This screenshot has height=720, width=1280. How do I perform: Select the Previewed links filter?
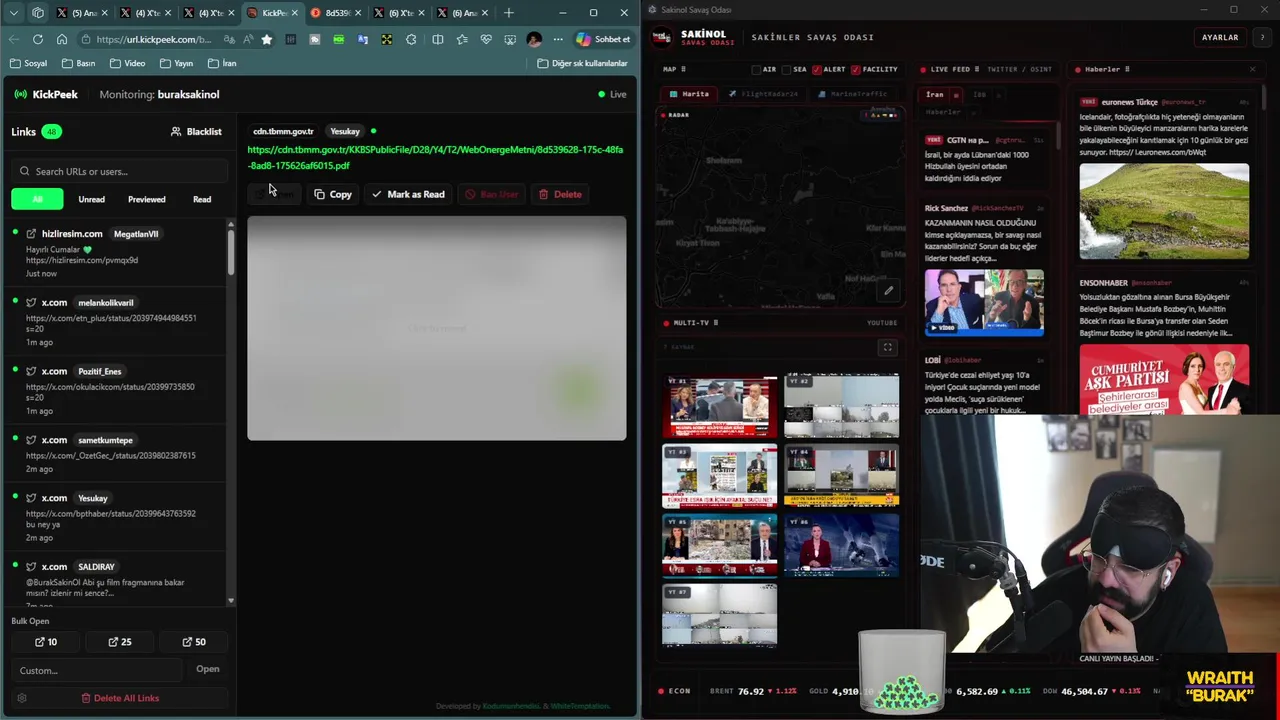click(146, 199)
